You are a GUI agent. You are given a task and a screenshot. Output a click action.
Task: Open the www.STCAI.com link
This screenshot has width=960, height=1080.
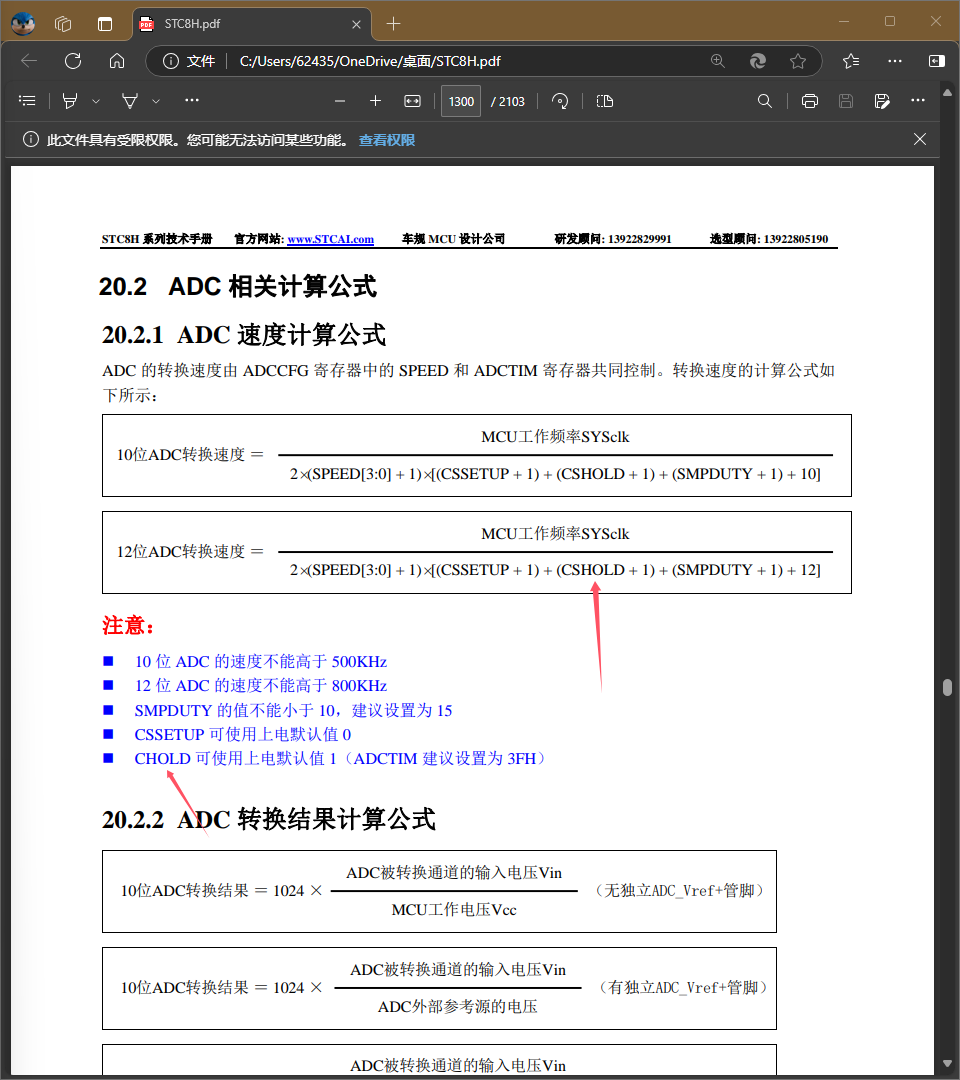(x=331, y=239)
